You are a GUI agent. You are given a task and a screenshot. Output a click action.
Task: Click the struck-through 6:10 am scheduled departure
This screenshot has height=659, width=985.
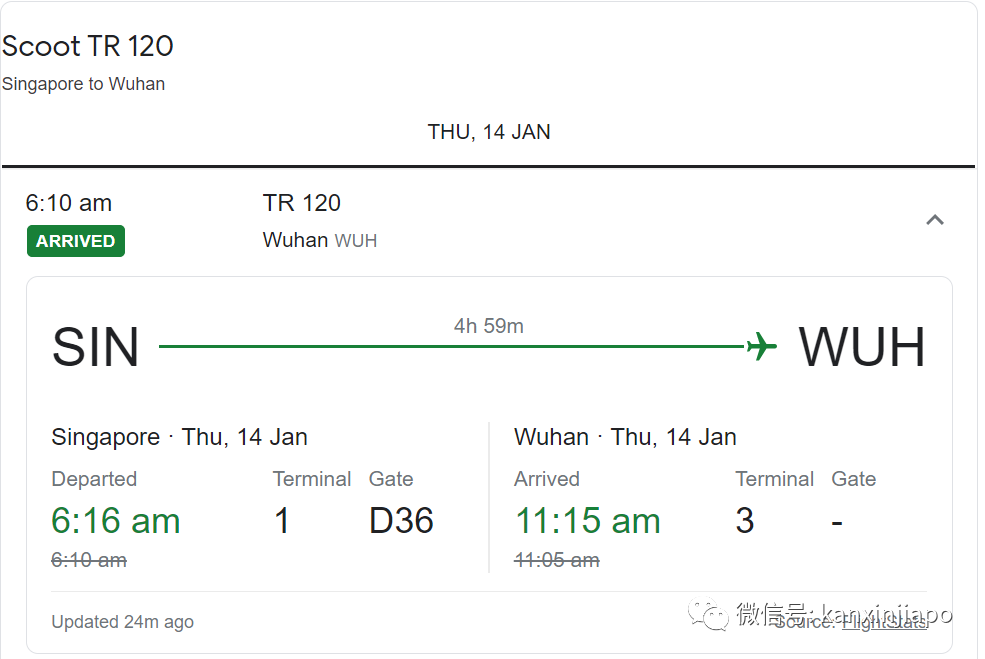(x=89, y=560)
